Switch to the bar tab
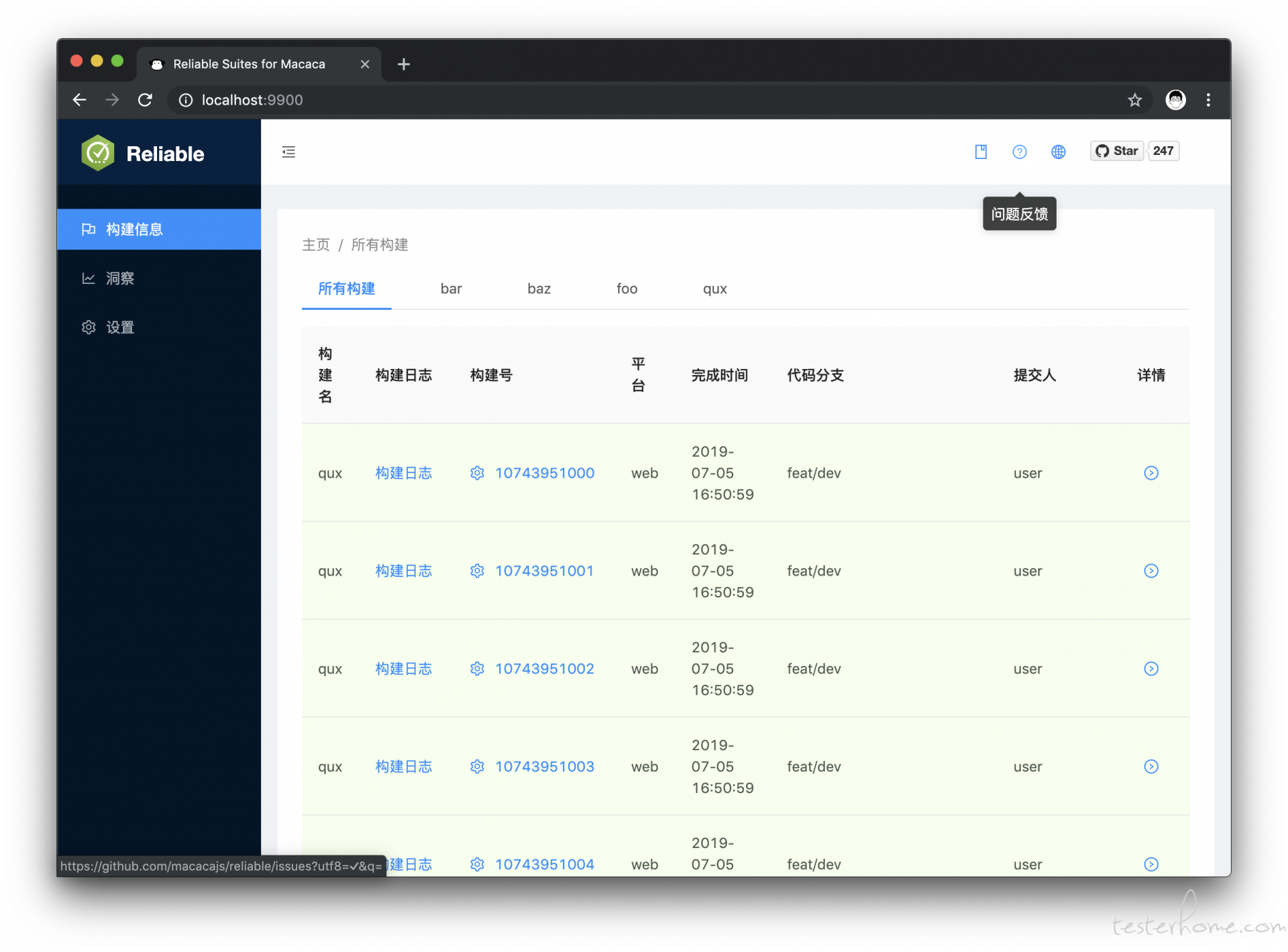The image size is (1288, 952). click(451, 288)
